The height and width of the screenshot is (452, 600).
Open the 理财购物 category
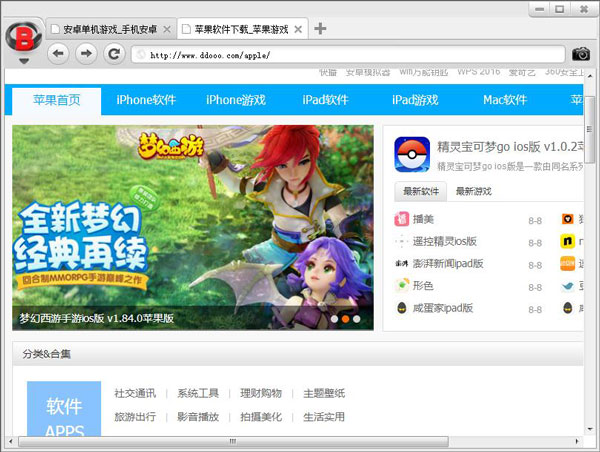pos(261,393)
